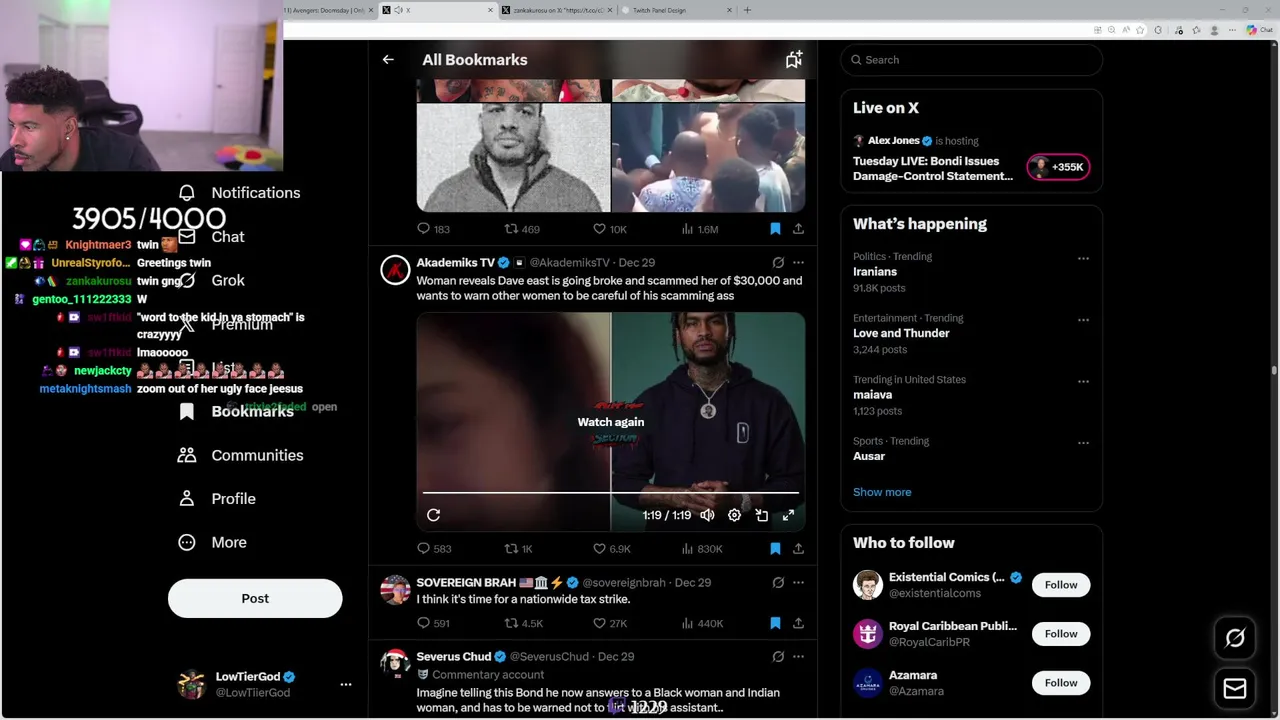Reply to the SOVEREIGN BRAH post
The width and height of the screenshot is (1280, 720).
click(x=433, y=623)
